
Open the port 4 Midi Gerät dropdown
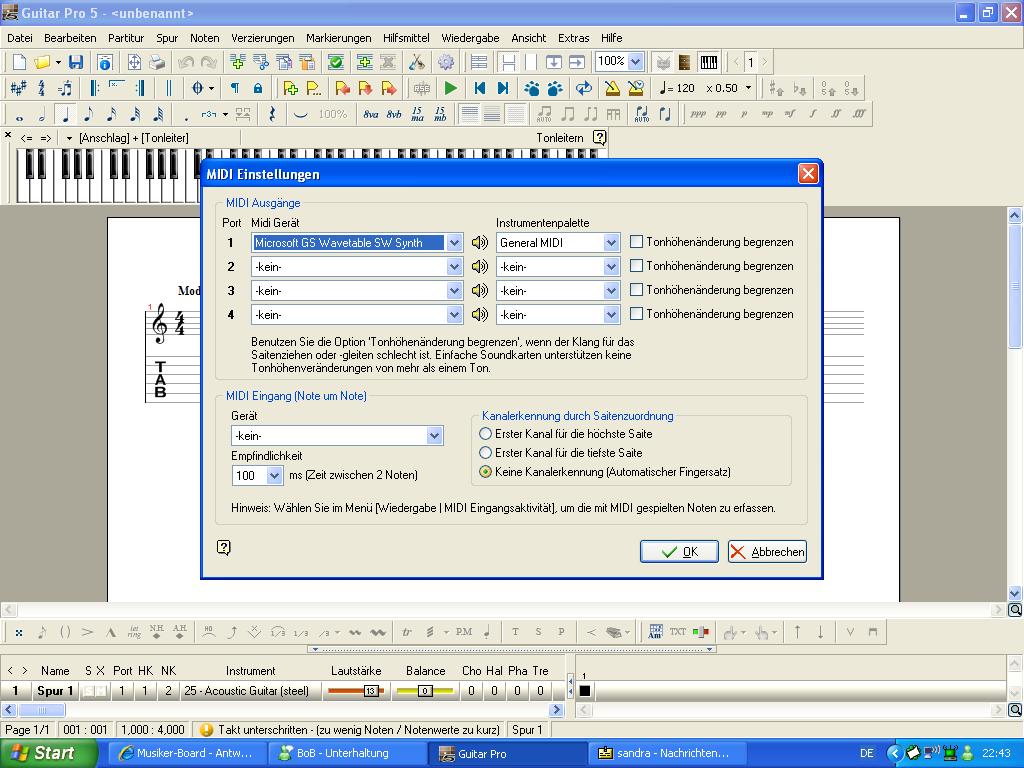(x=454, y=315)
